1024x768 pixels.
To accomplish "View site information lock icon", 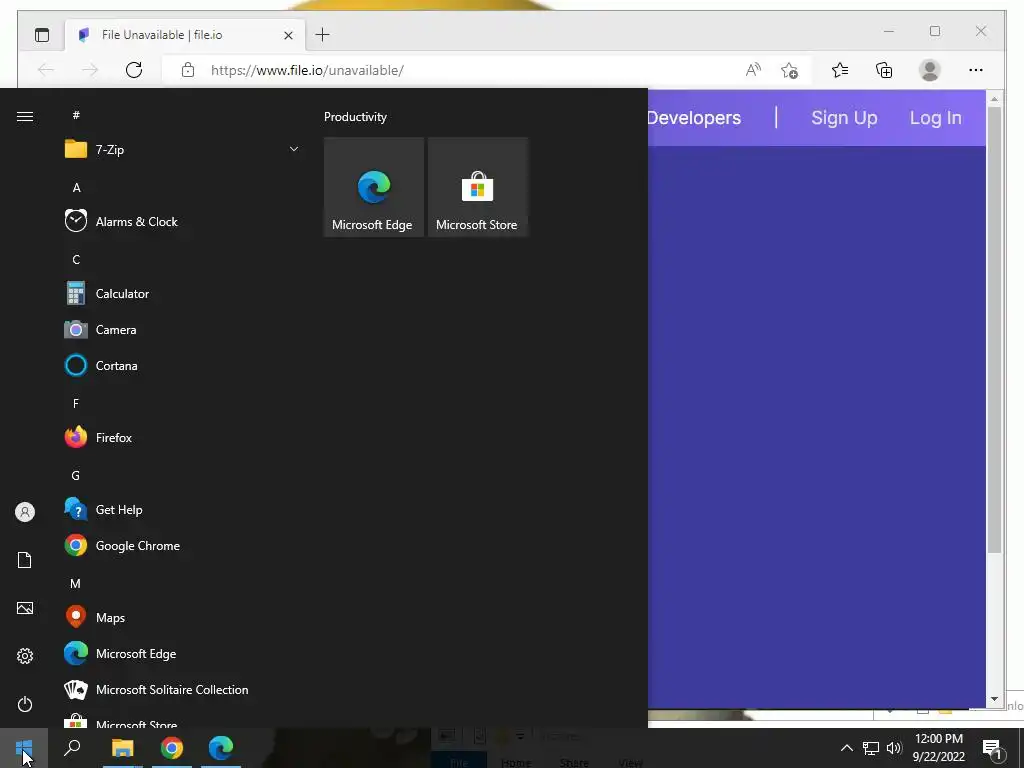I will (187, 70).
